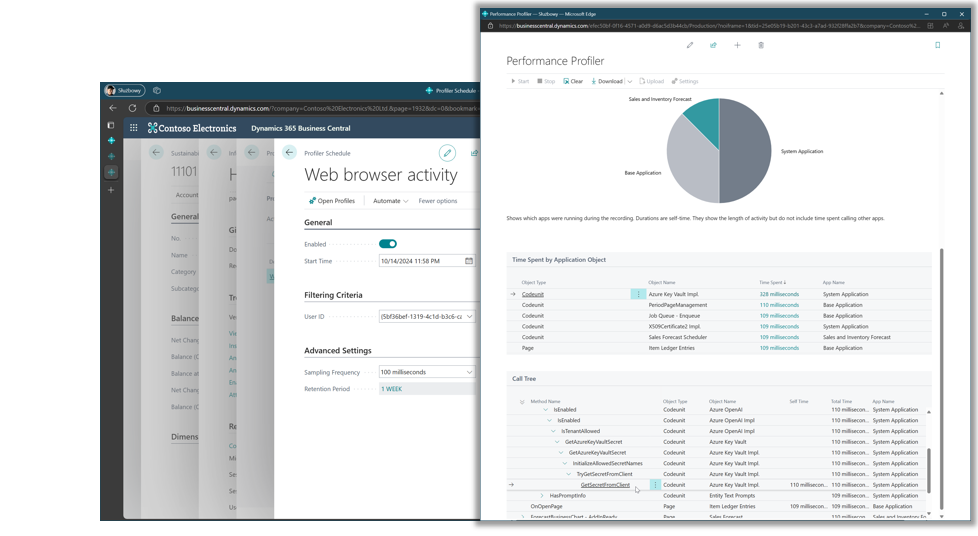
Task: Select the OnOpenPage call tree row
Action: (x=715, y=506)
